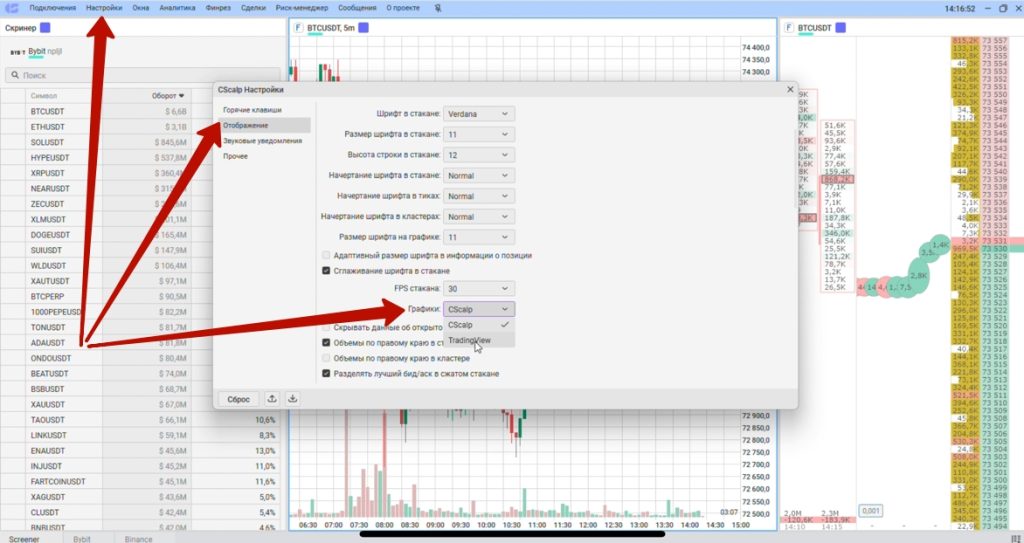Click the 0,001 lot size box in order book

tap(871, 510)
